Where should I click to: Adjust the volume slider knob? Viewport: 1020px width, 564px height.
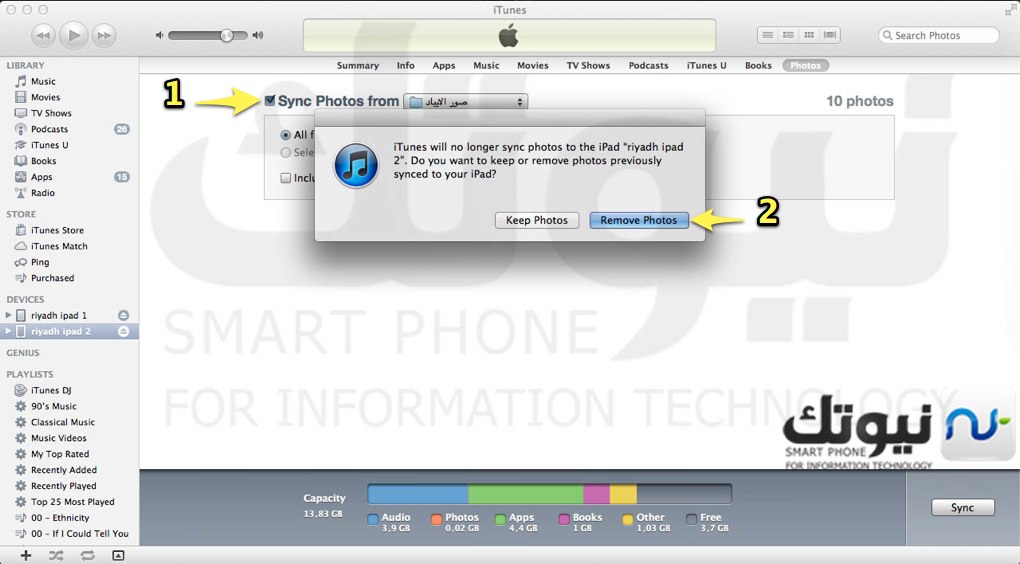[226, 35]
